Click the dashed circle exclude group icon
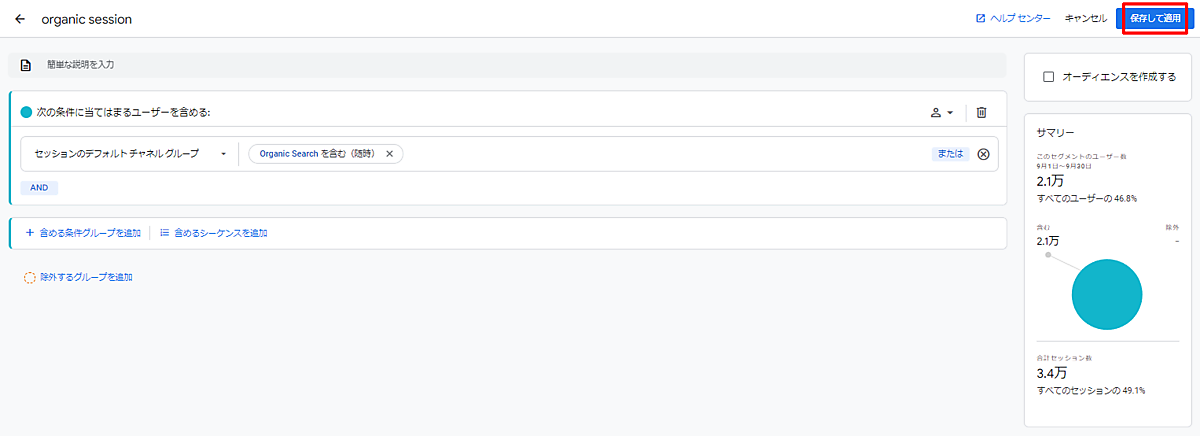 point(30,277)
